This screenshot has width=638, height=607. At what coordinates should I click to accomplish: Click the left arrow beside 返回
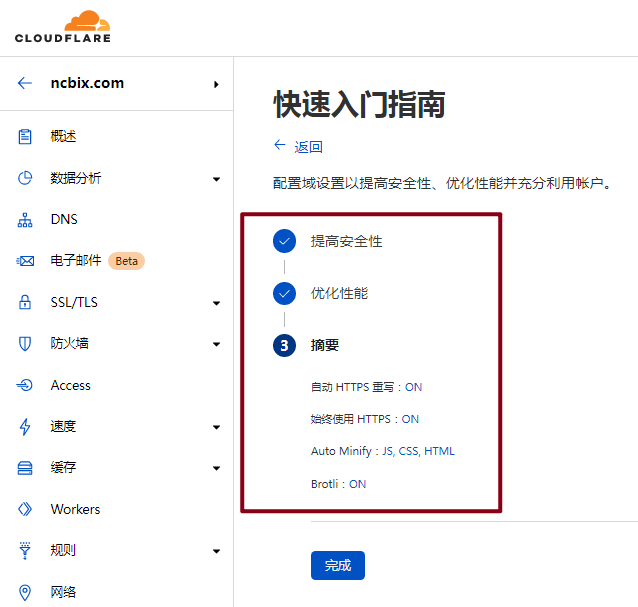point(280,145)
